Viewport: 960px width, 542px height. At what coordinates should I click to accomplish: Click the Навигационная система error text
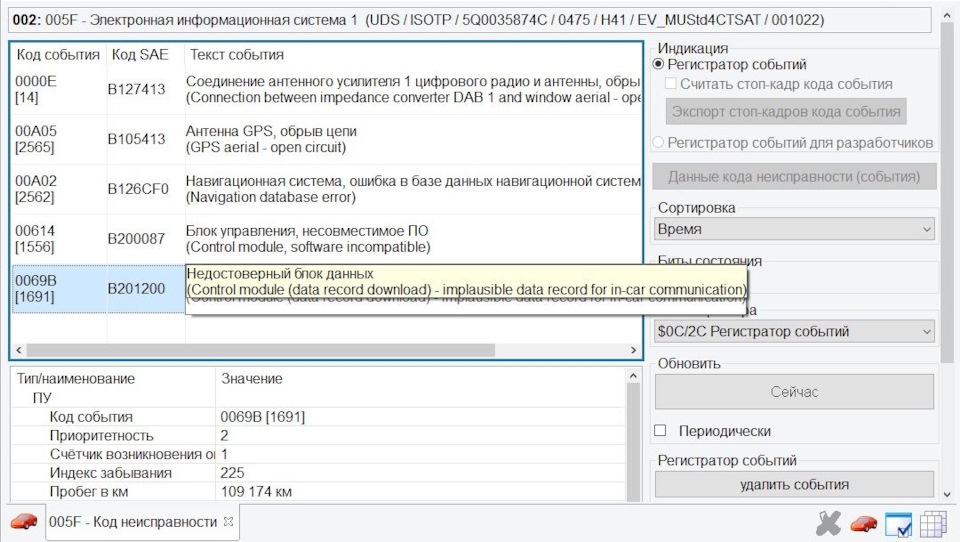coord(413,181)
